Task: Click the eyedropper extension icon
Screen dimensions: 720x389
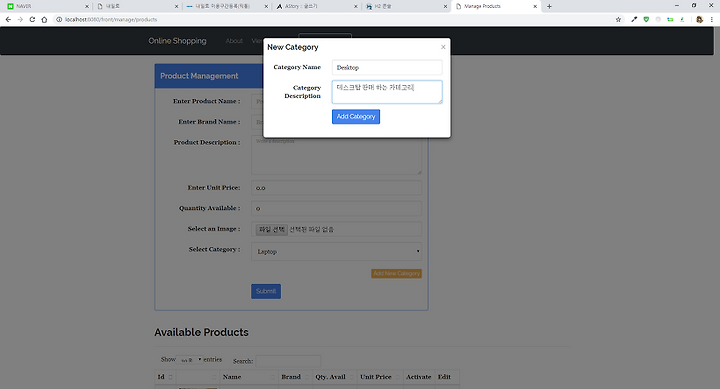Action: pos(634,19)
